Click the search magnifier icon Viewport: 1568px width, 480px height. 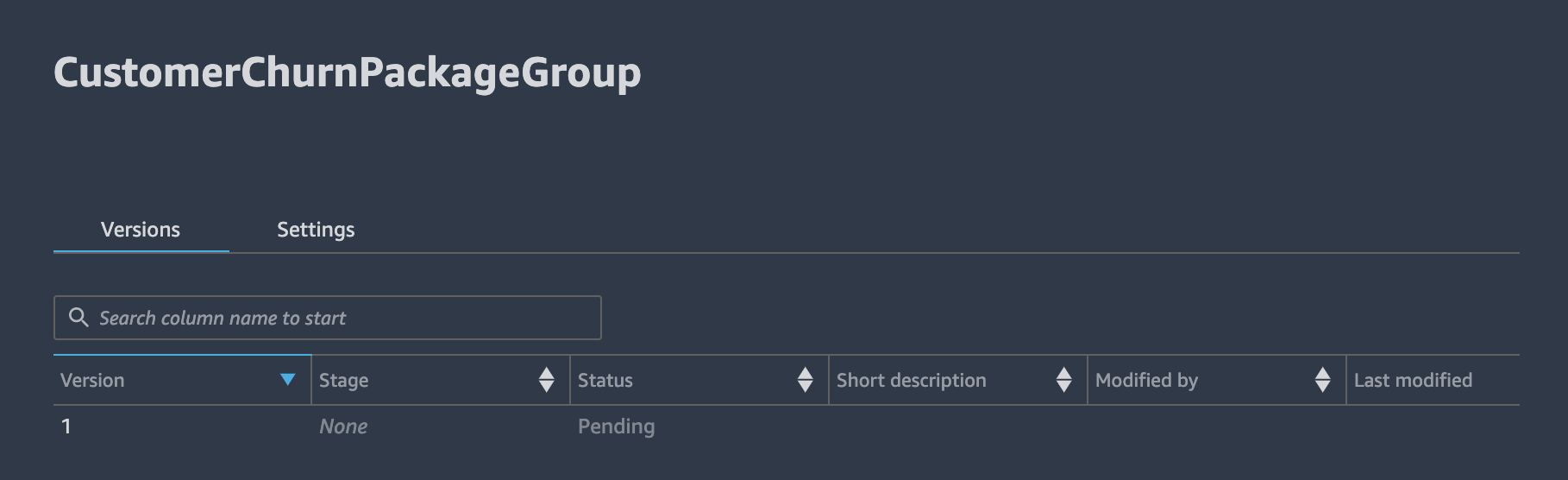pos(78,318)
